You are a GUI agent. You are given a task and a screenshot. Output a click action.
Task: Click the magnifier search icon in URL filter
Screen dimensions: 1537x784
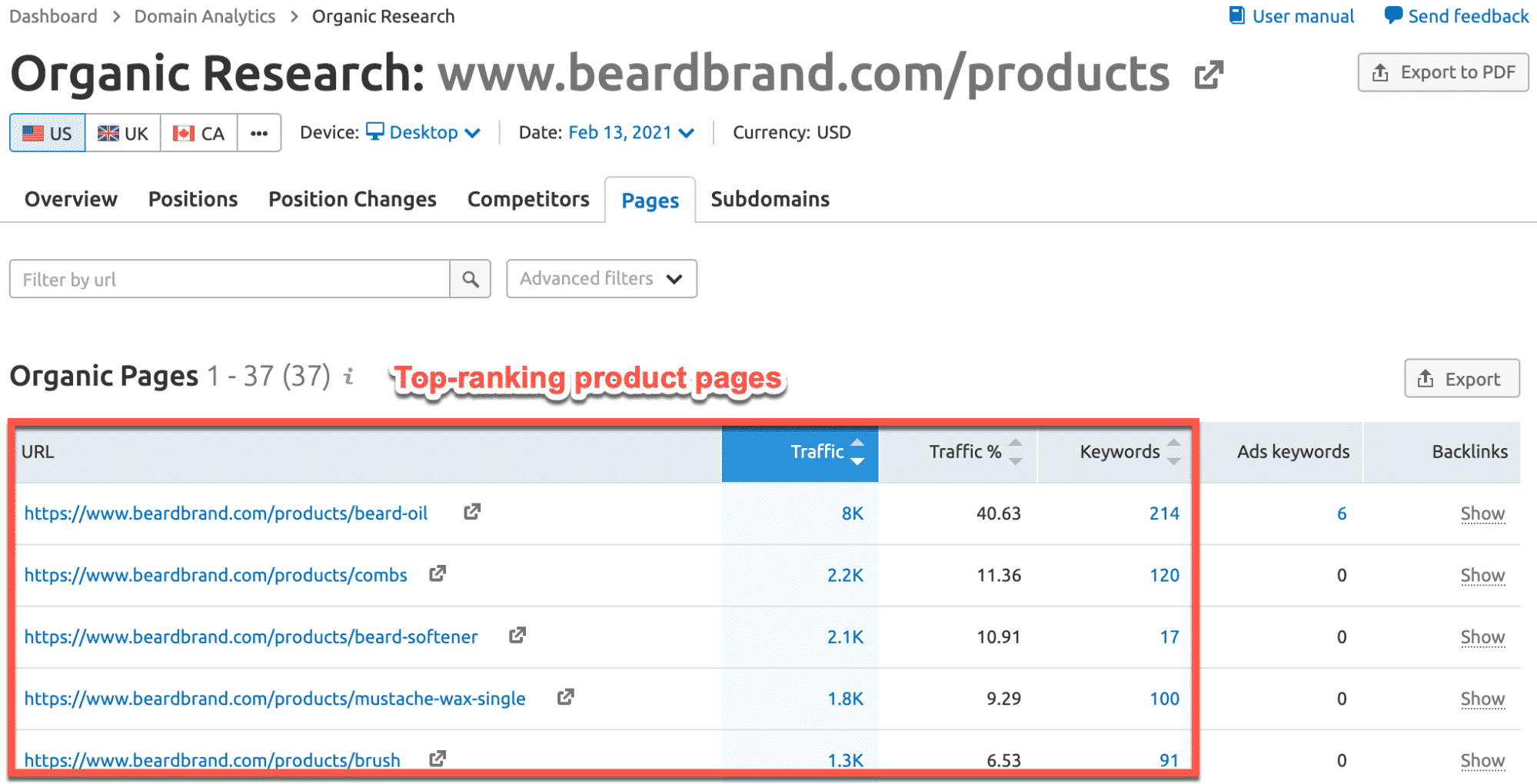click(x=471, y=279)
